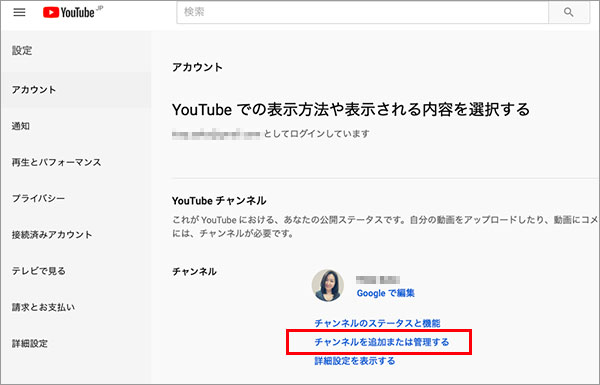Click the チャンネル label beside the profile

pyautogui.click(x=194, y=272)
